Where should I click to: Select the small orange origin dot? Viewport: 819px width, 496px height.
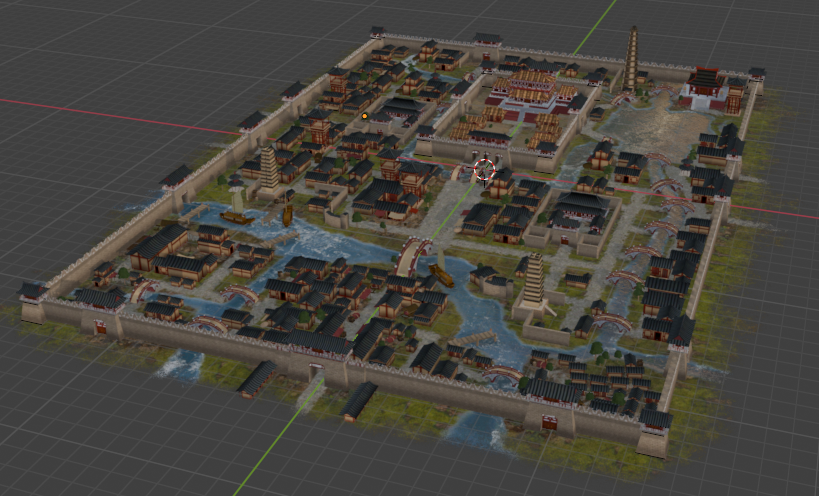click(x=365, y=116)
